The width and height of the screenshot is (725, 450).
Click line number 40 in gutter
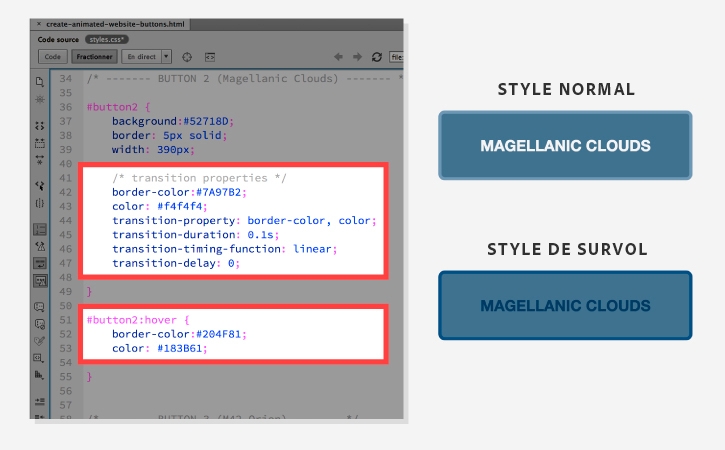pyautogui.click(x=66, y=164)
